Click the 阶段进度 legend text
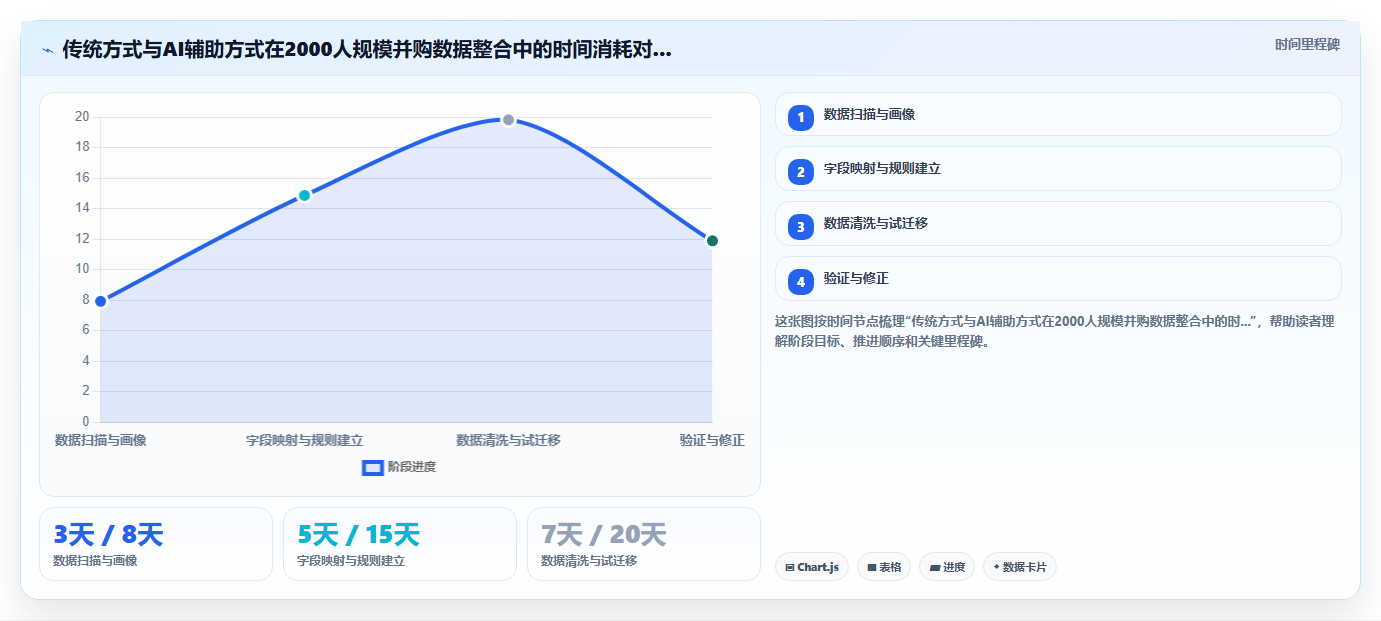 click(x=412, y=467)
